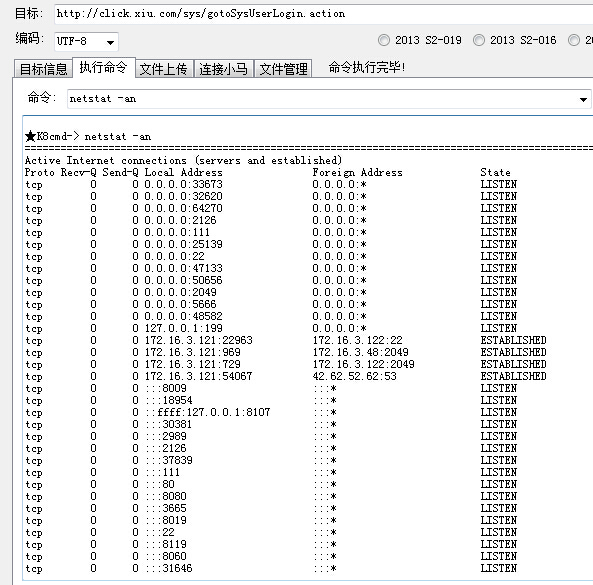Click the Active Internet connections heading line

[x=183, y=160]
